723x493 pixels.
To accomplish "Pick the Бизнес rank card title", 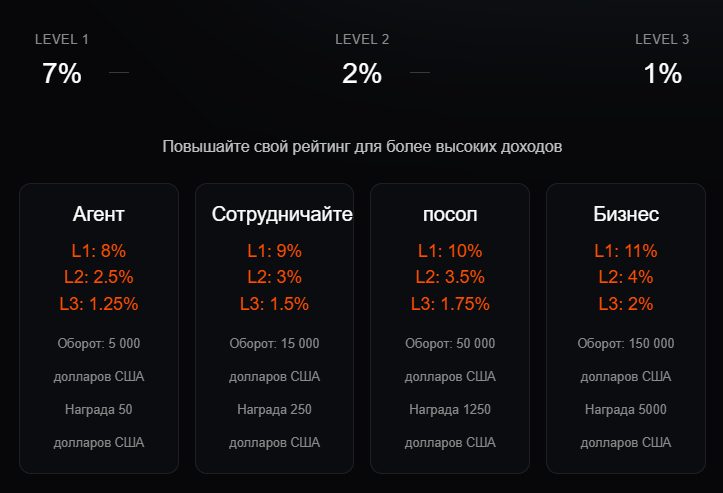I will (626, 214).
